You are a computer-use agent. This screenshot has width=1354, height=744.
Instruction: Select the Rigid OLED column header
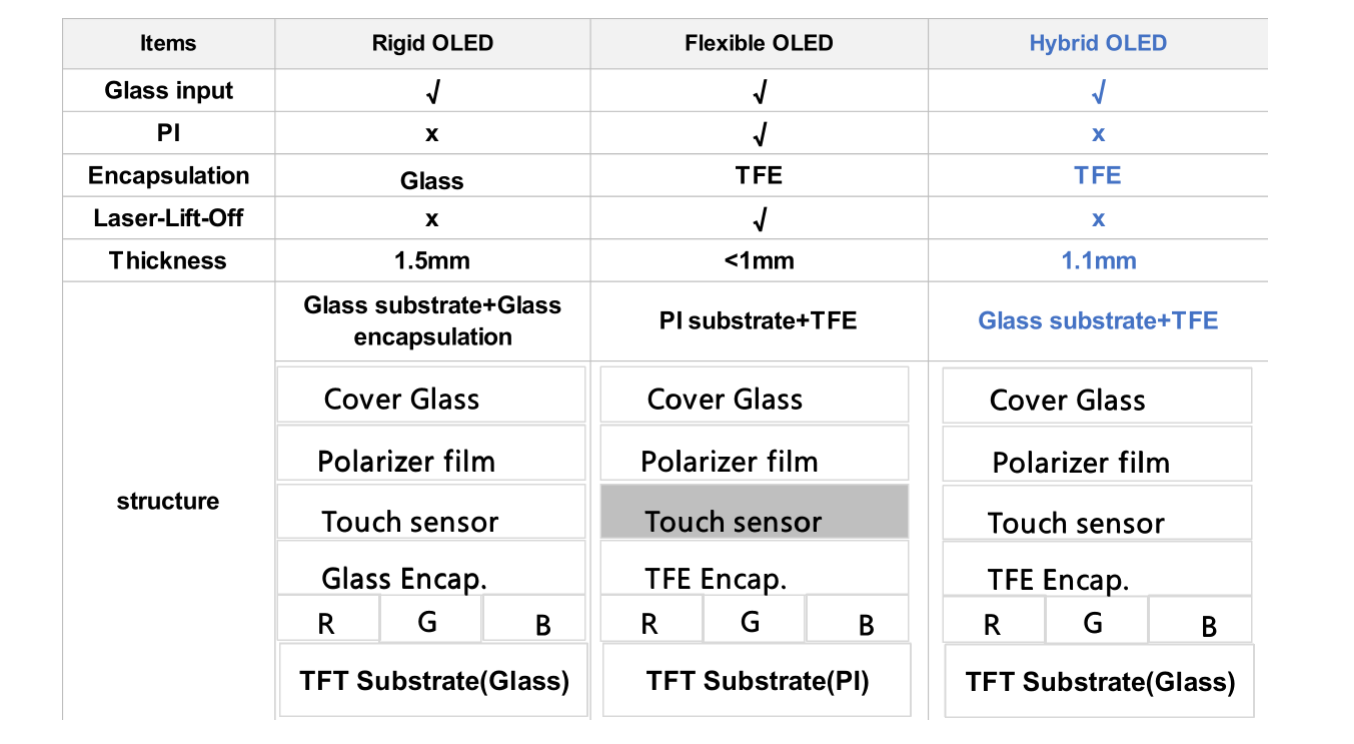tap(432, 44)
